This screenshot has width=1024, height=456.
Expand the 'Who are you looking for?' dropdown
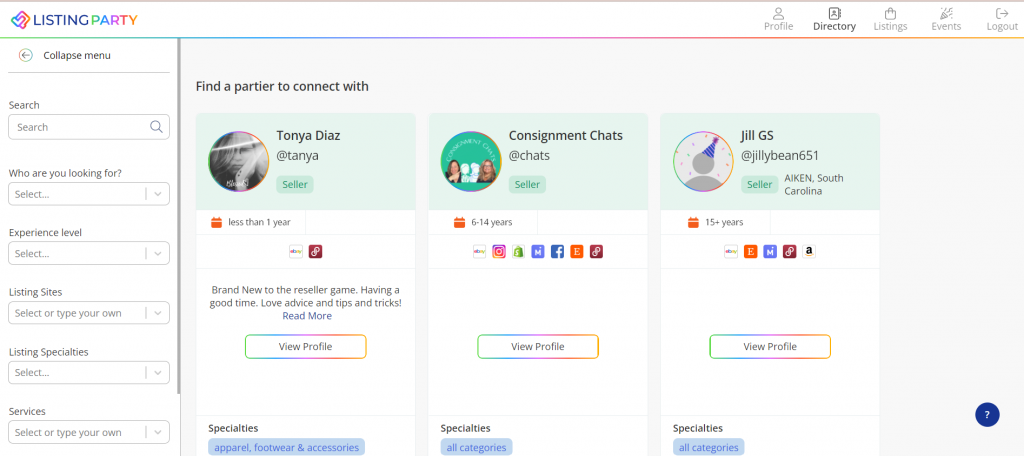(89, 194)
